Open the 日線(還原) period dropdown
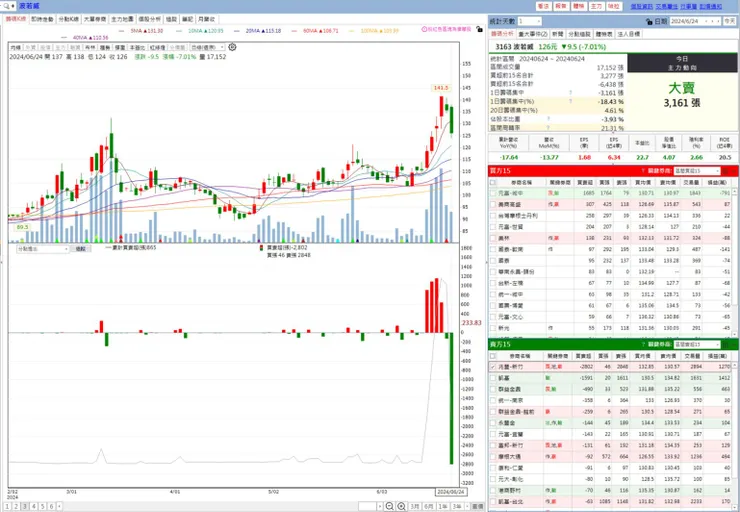Image resolution: width=740 pixels, height=512 pixels. (208, 47)
